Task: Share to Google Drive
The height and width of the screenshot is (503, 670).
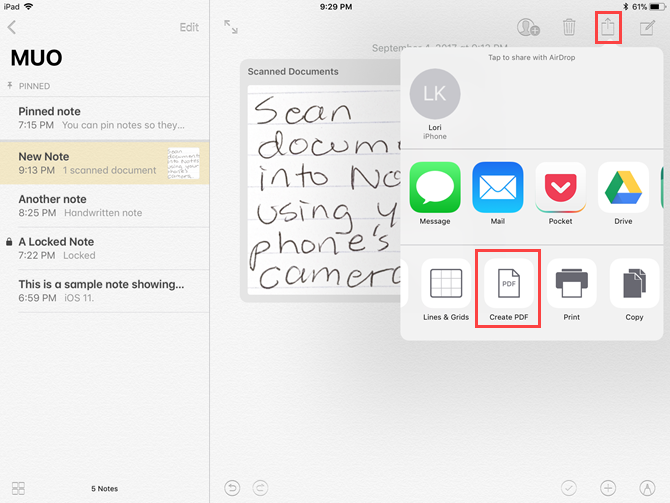Action: click(x=623, y=193)
